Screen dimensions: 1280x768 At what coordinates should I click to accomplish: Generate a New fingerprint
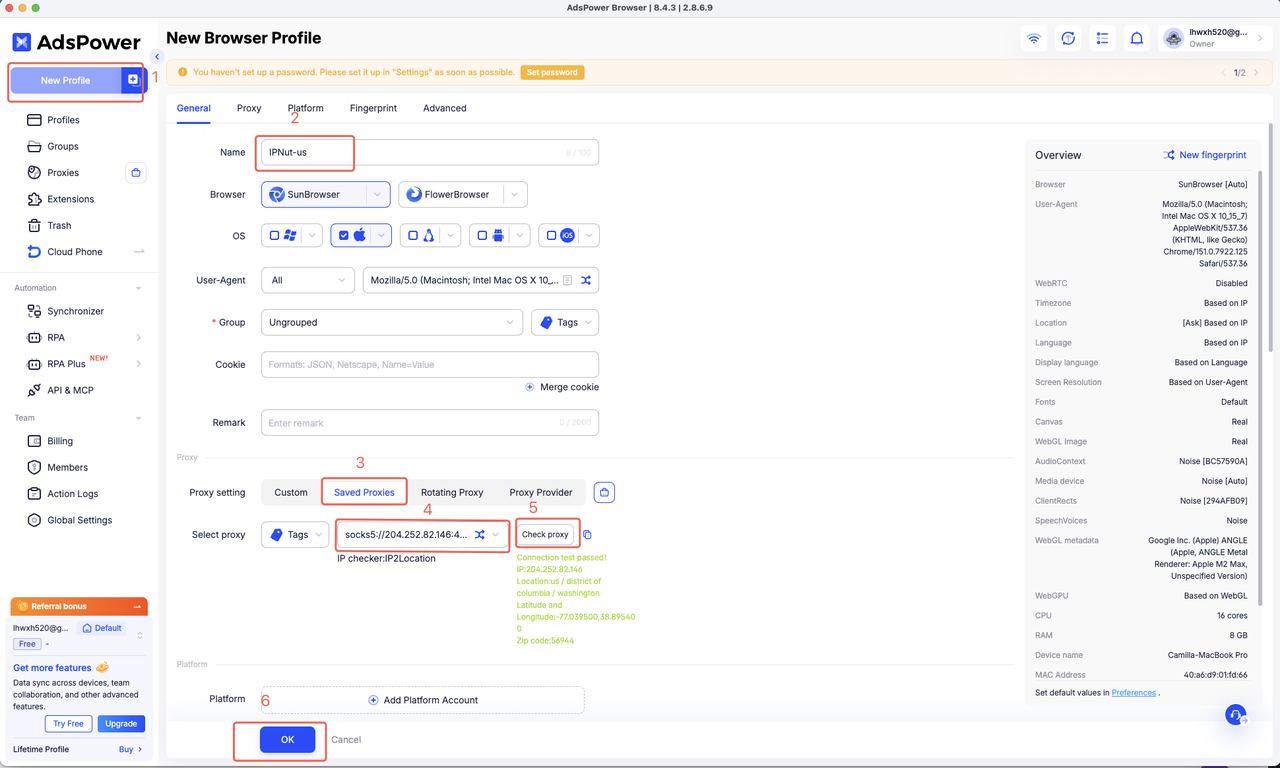(1205, 155)
